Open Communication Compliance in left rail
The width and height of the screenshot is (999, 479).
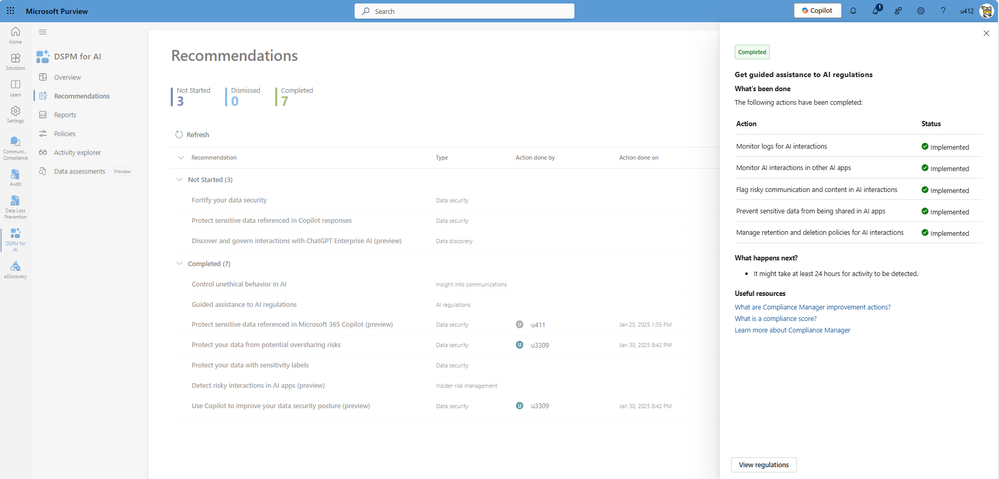point(15,148)
